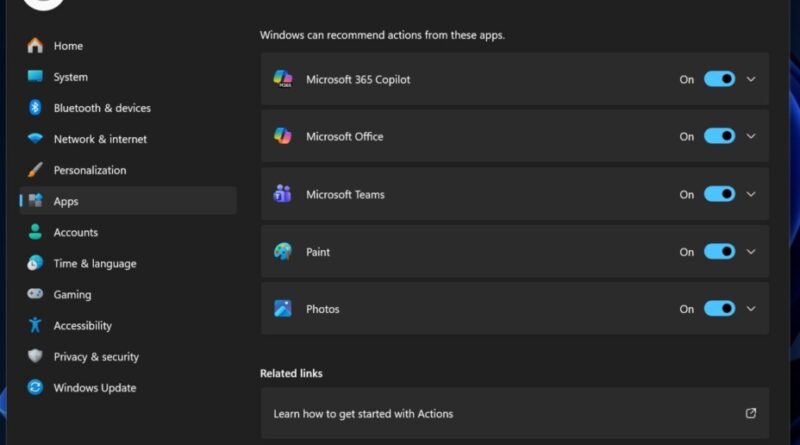Click the Personalization paintbrush icon
Screen dimensions: 800x445
(x=35, y=169)
